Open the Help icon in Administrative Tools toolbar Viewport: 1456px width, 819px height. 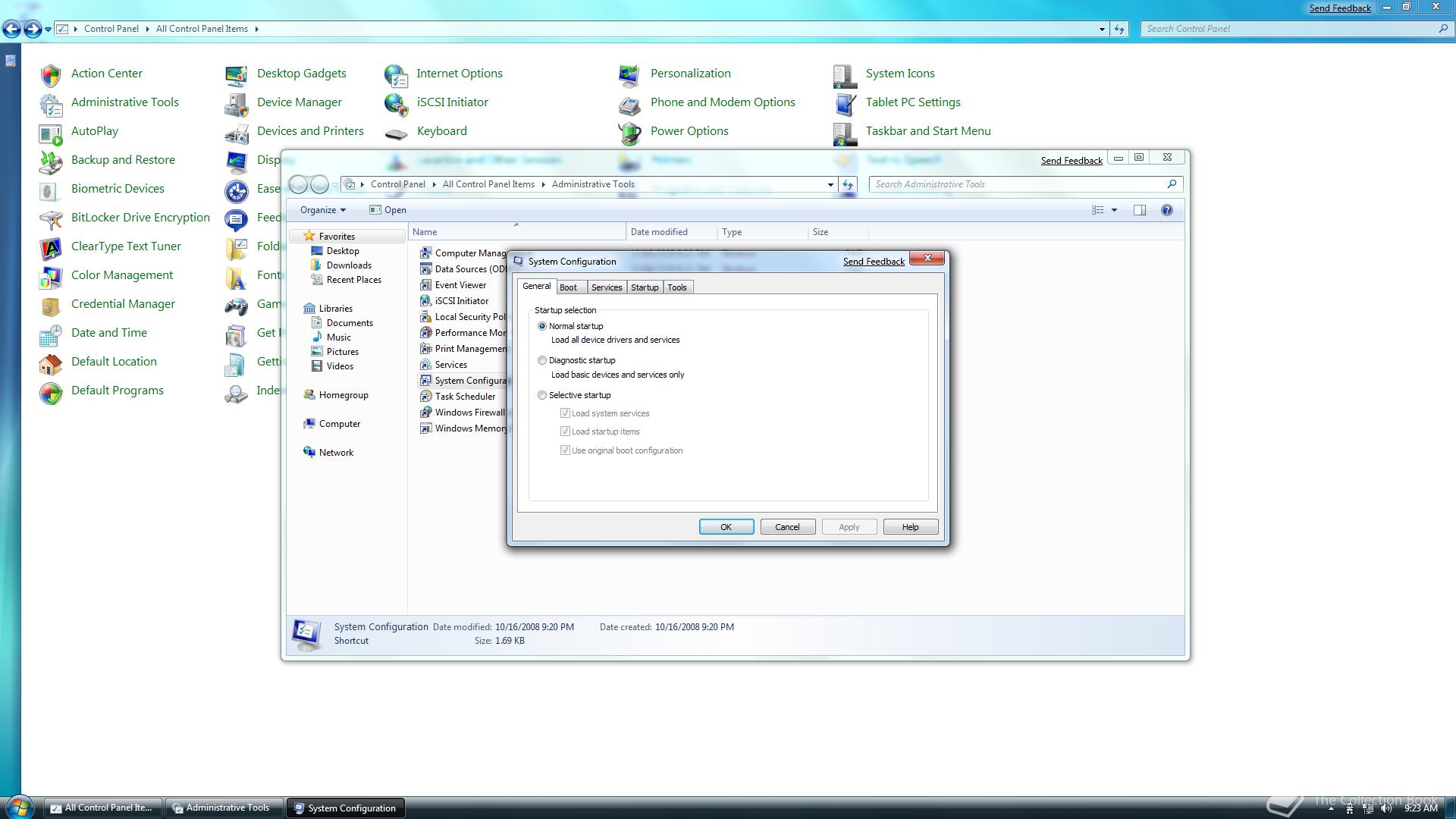(x=1167, y=210)
